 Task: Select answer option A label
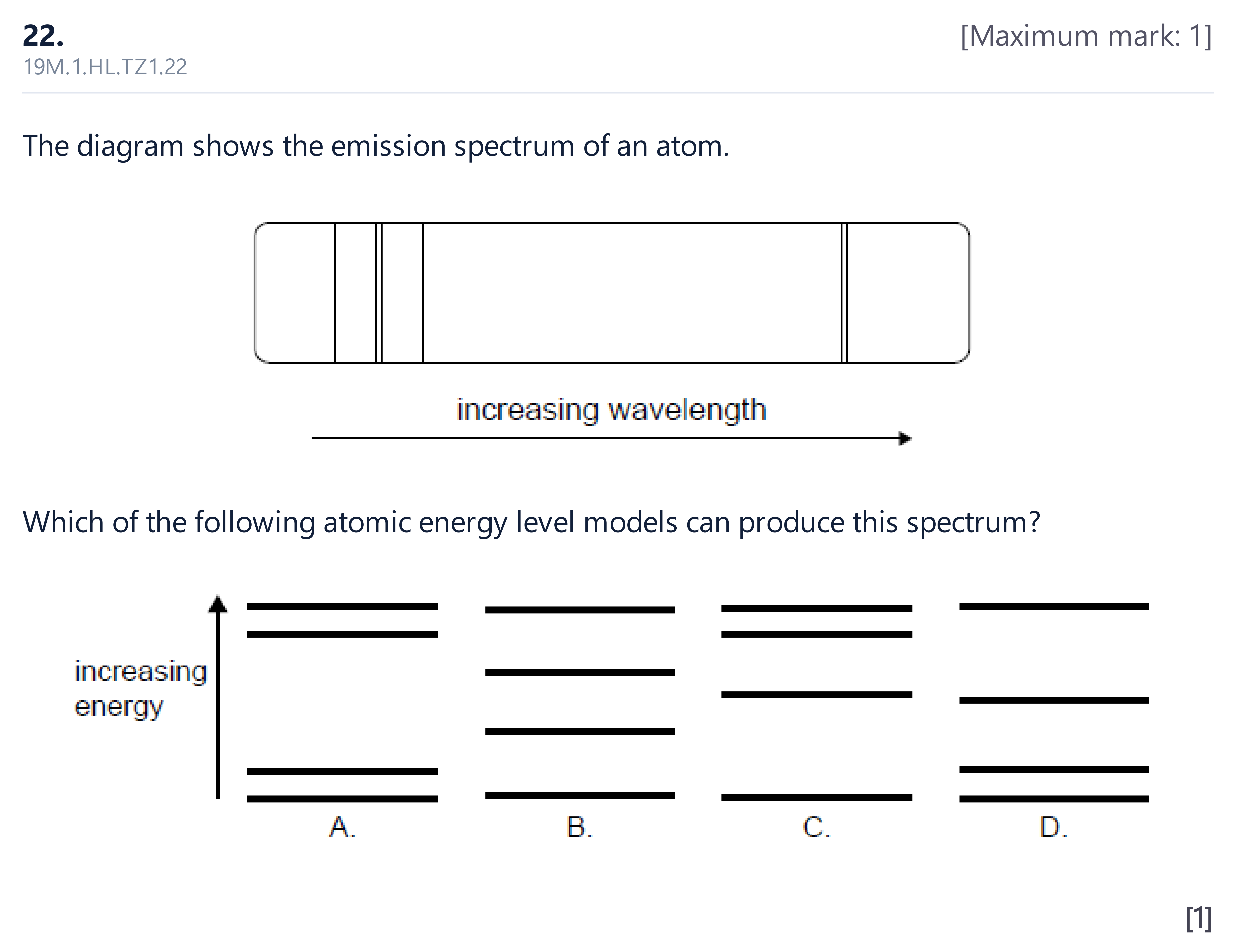[x=342, y=827]
